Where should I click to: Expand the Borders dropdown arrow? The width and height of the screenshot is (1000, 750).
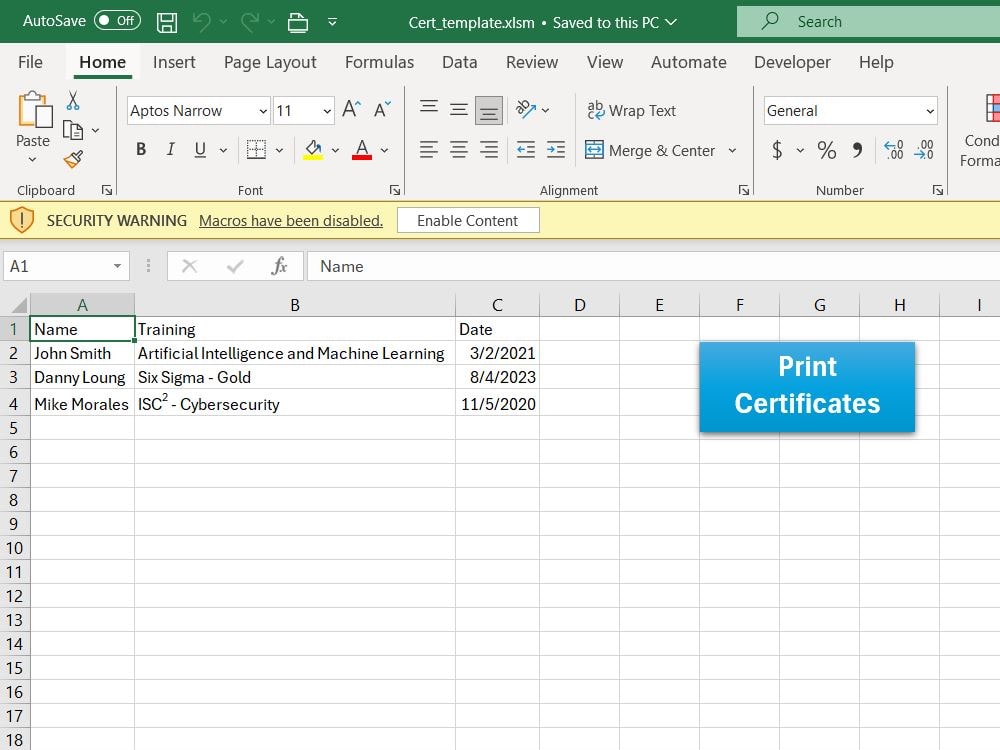[278, 150]
